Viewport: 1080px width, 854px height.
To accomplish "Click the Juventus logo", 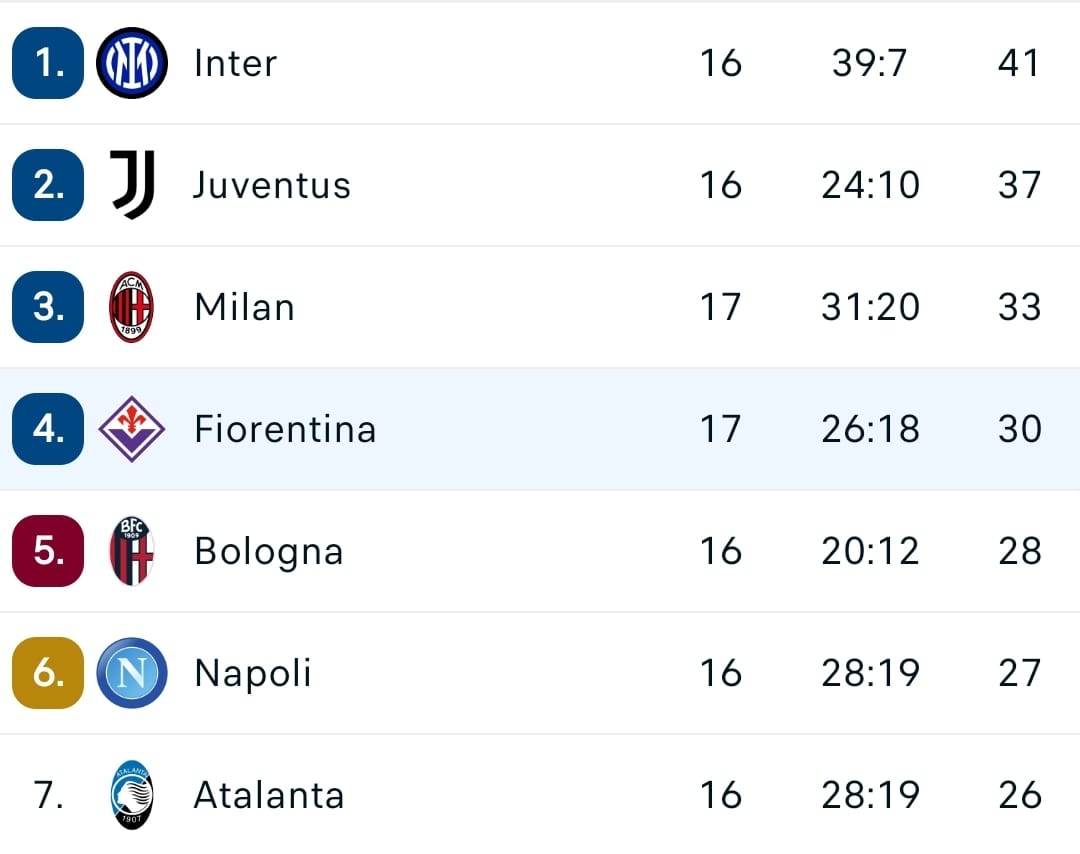I will click(x=132, y=185).
